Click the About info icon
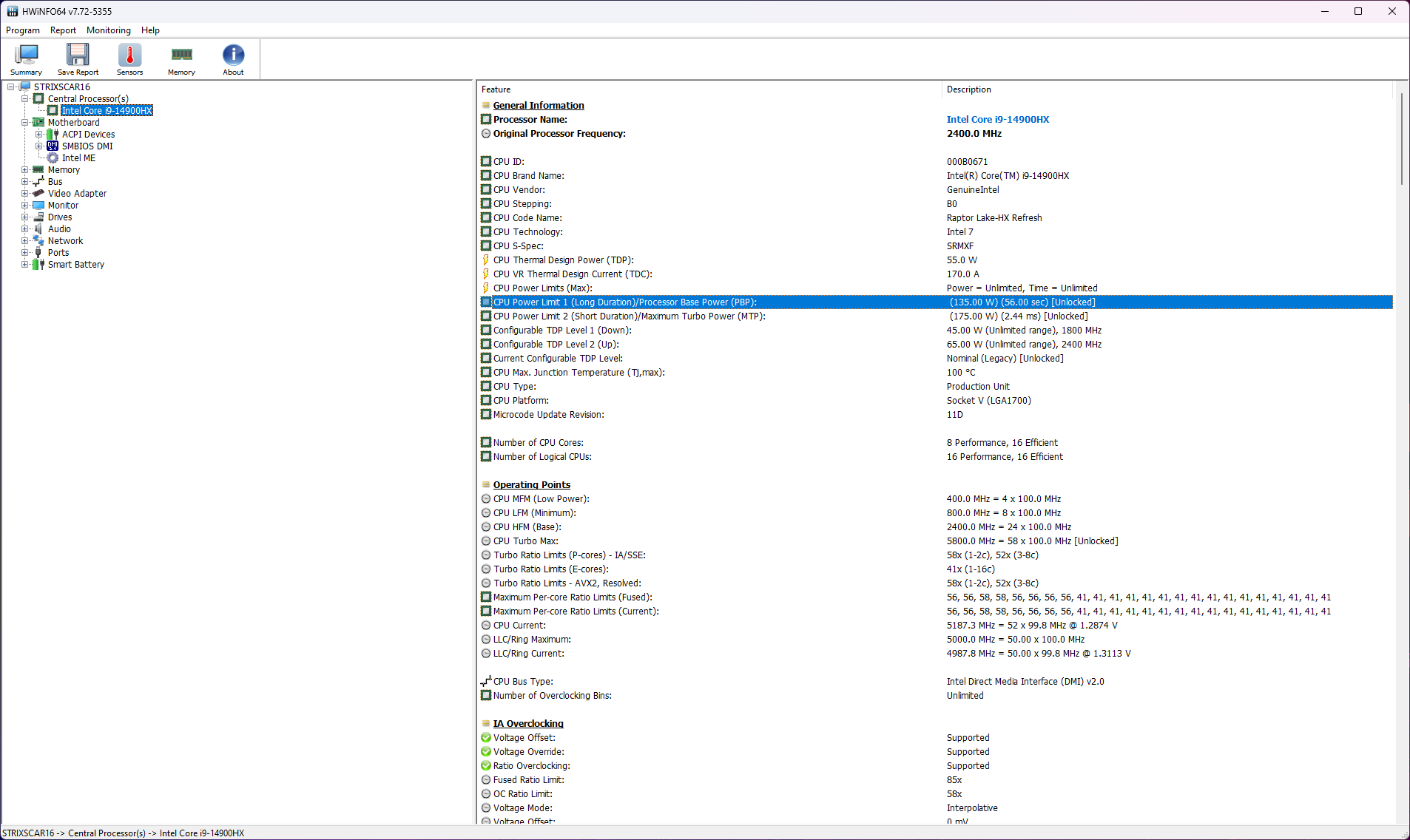1410x840 pixels. 233,55
